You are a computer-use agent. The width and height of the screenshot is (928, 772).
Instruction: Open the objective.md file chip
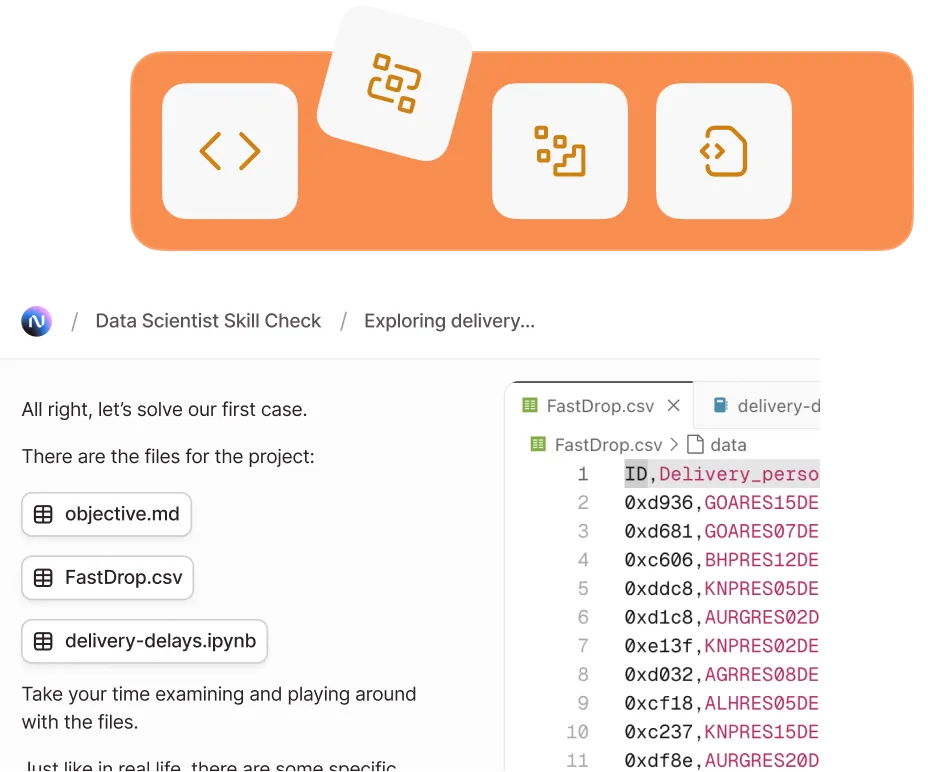pos(106,514)
